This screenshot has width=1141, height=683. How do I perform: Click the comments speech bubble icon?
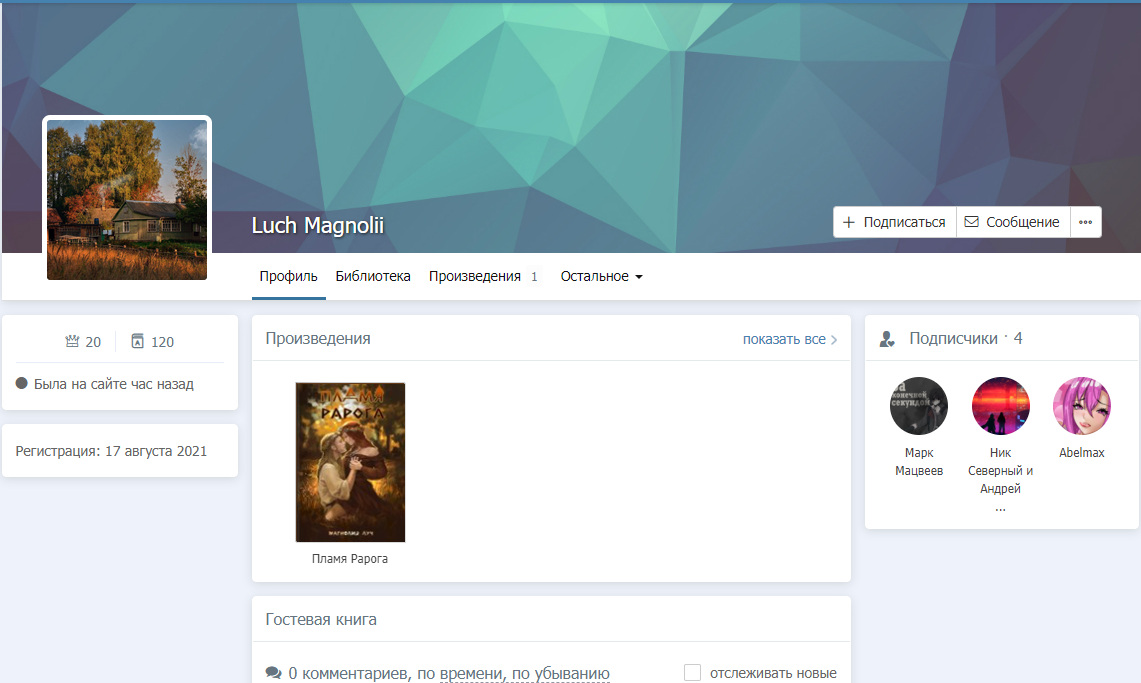pyautogui.click(x=273, y=674)
